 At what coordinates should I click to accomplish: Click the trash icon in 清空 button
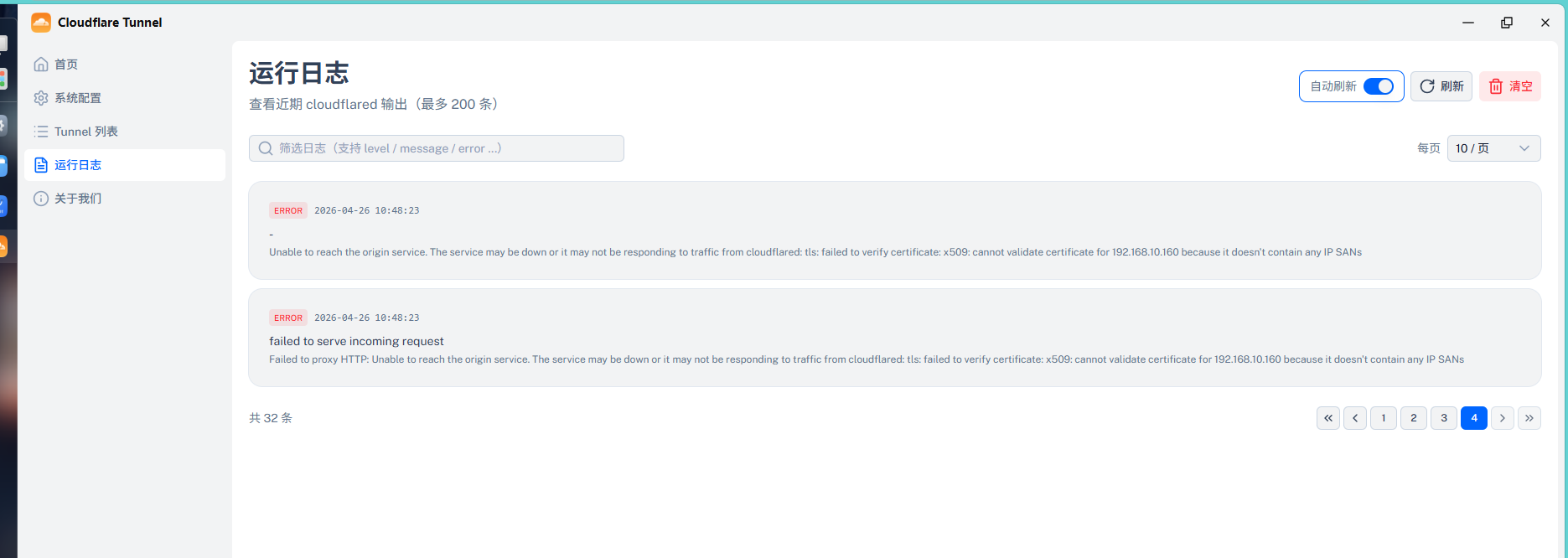click(1496, 86)
